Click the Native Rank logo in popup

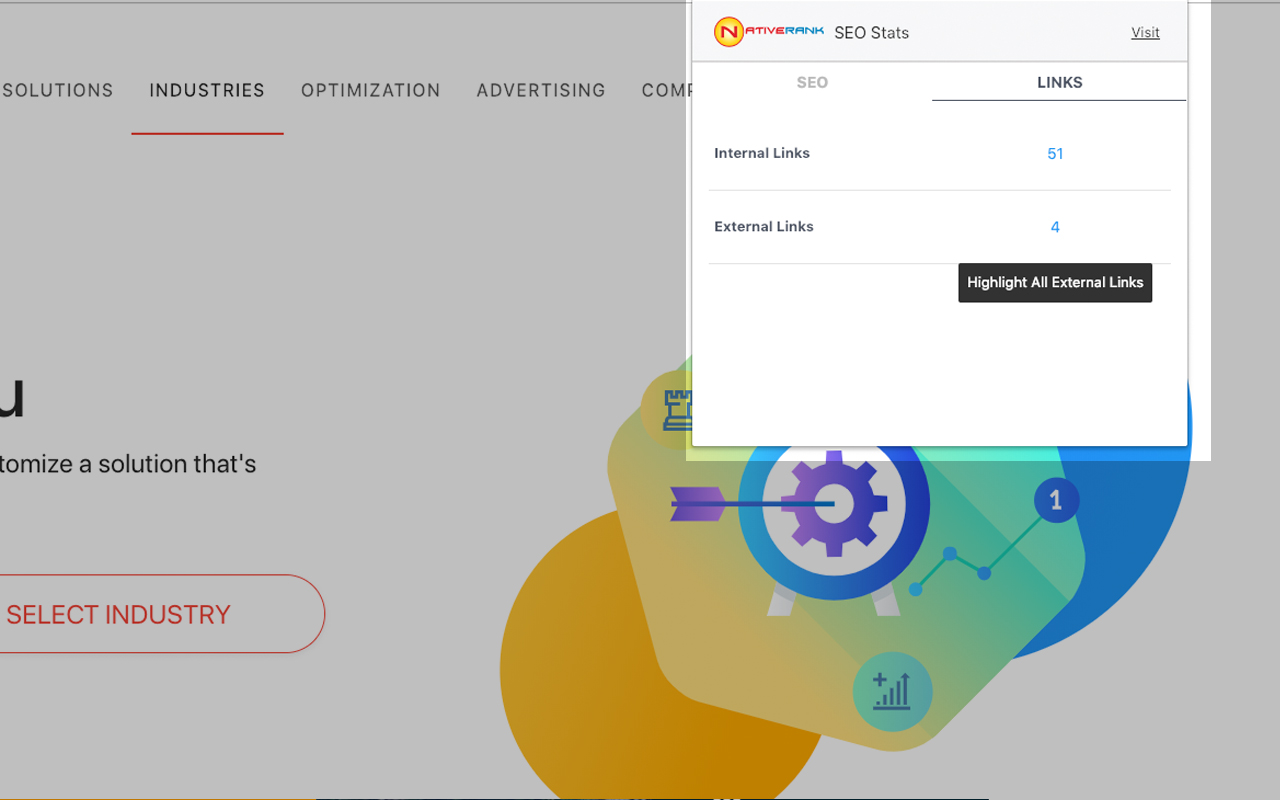(768, 32)
